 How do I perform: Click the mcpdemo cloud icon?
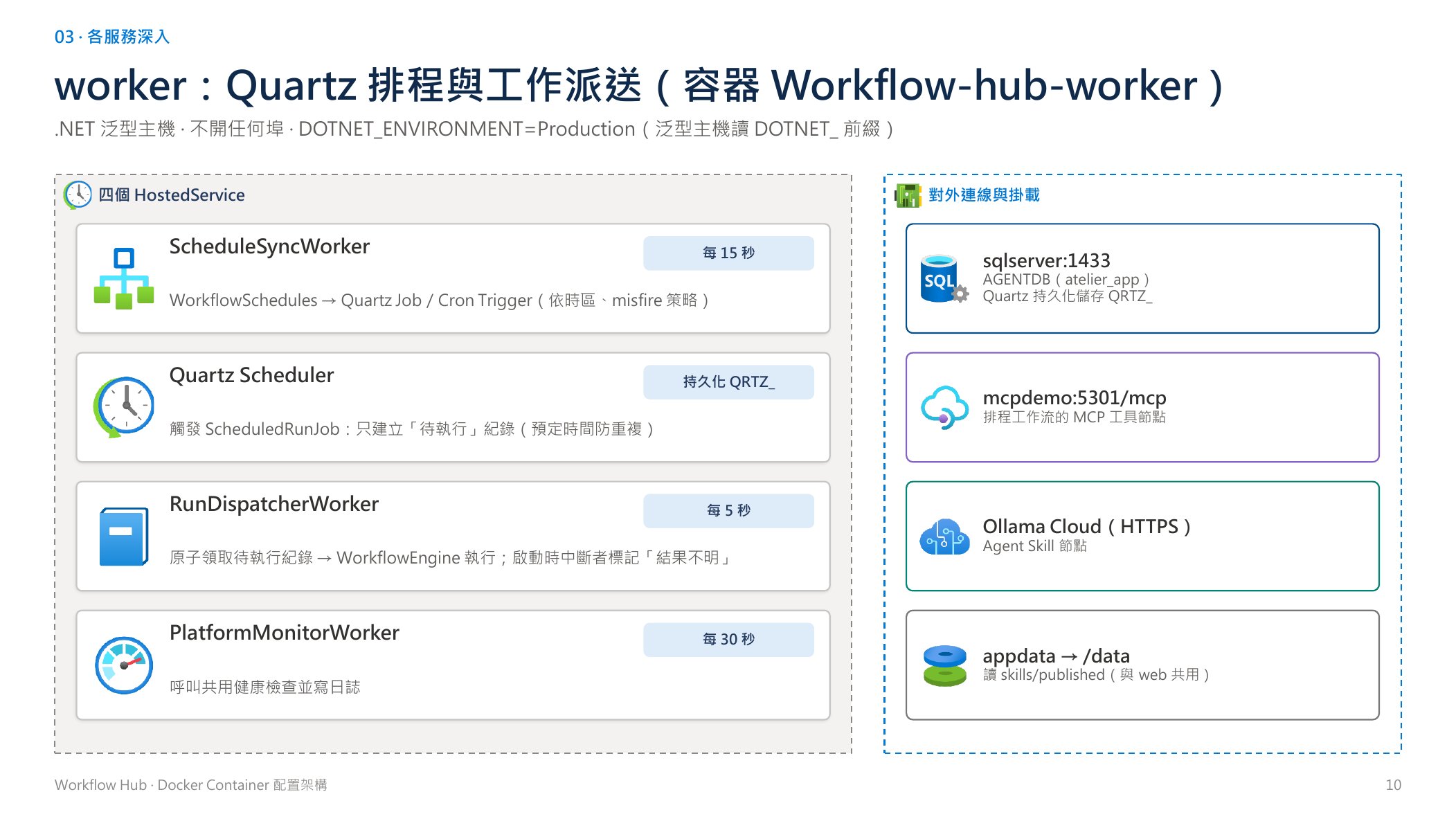pos(944,407)
